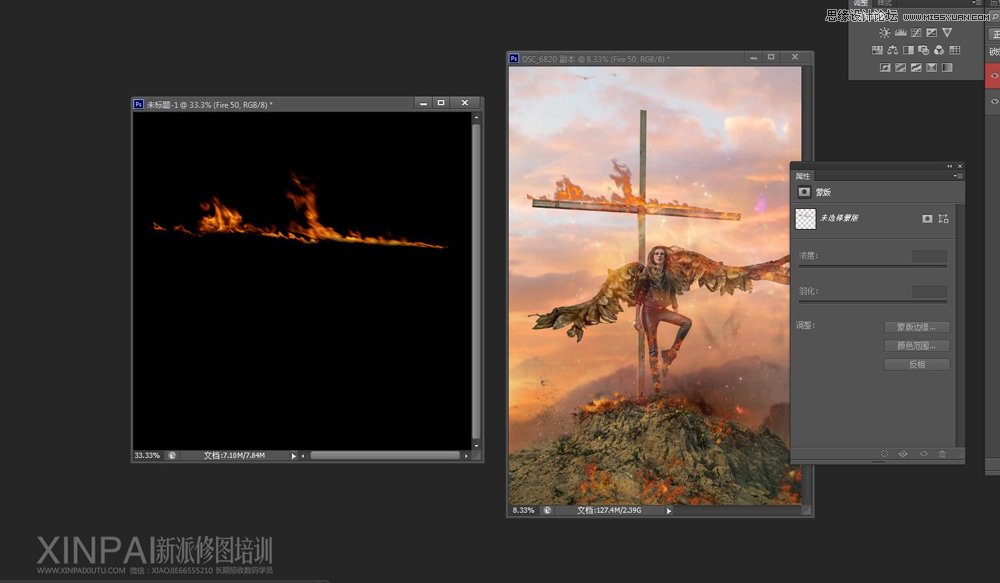Open status info arrow in 未标题-1 window
The height and width of the screenshot is (583, 1000).
click(x=293, y=456)
